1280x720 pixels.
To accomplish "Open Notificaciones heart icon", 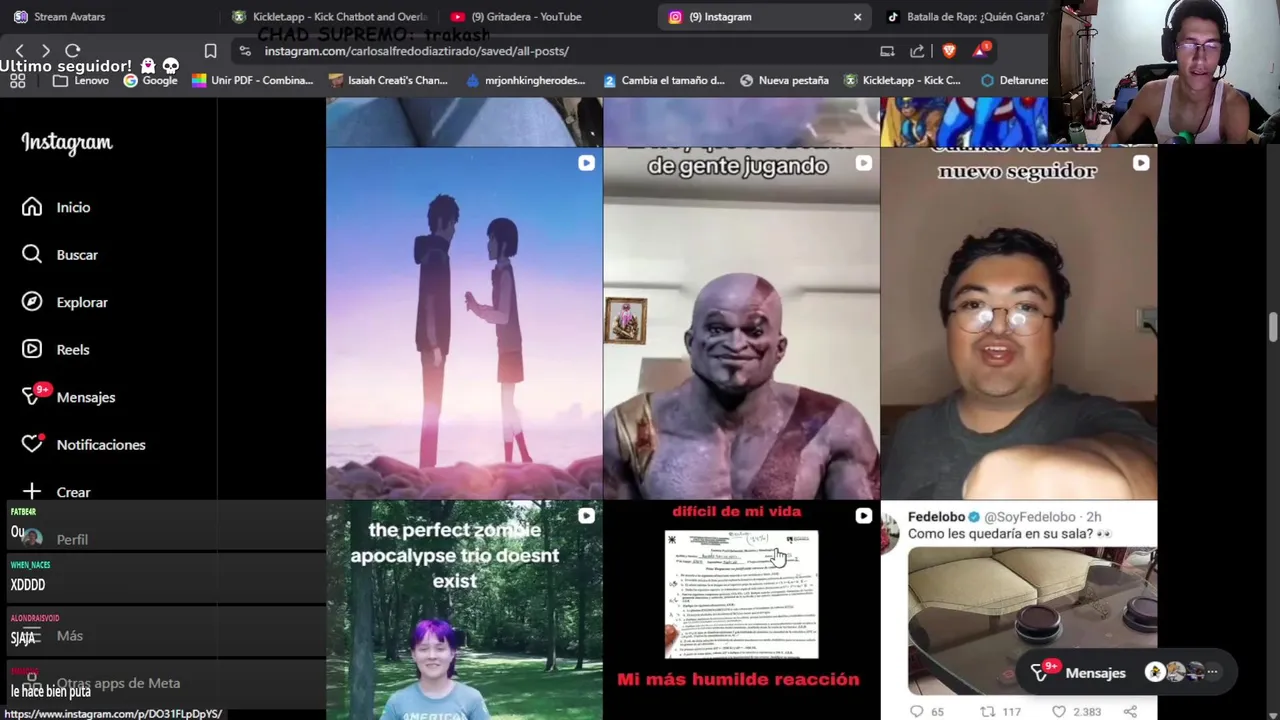I will click(32, 444).
